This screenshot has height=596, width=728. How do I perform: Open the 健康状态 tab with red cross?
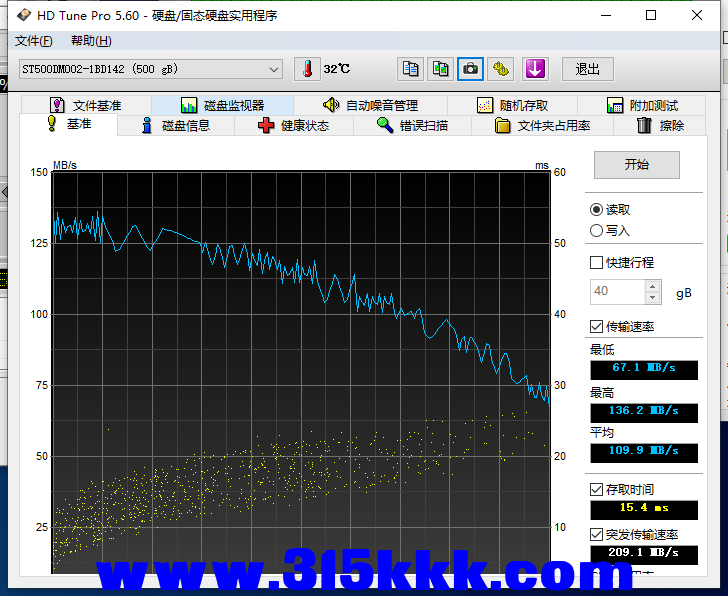pyautogui.click(x=293, y=126)
